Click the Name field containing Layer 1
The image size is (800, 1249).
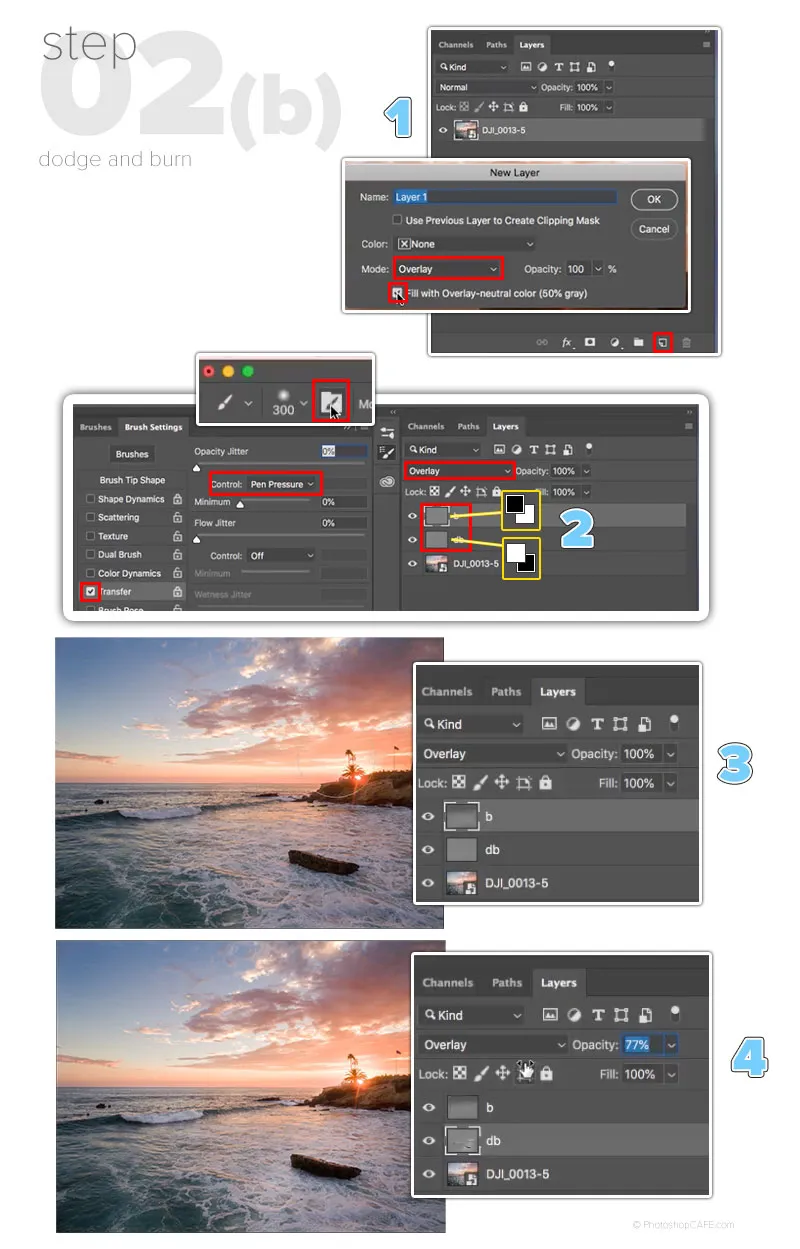tap(504, 197)
